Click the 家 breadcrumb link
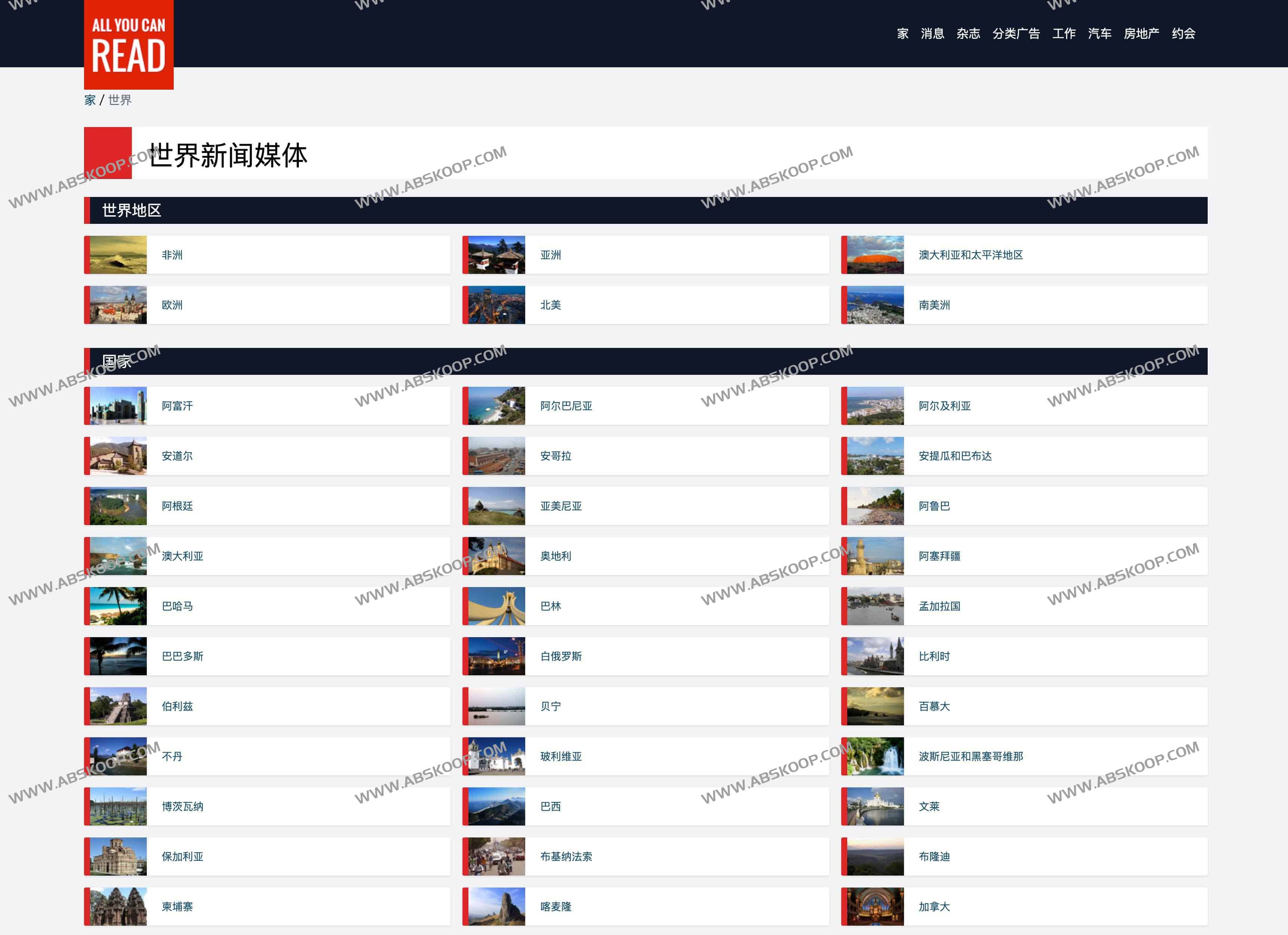This screenshot has width=1288, height=935. coord(90,100)
